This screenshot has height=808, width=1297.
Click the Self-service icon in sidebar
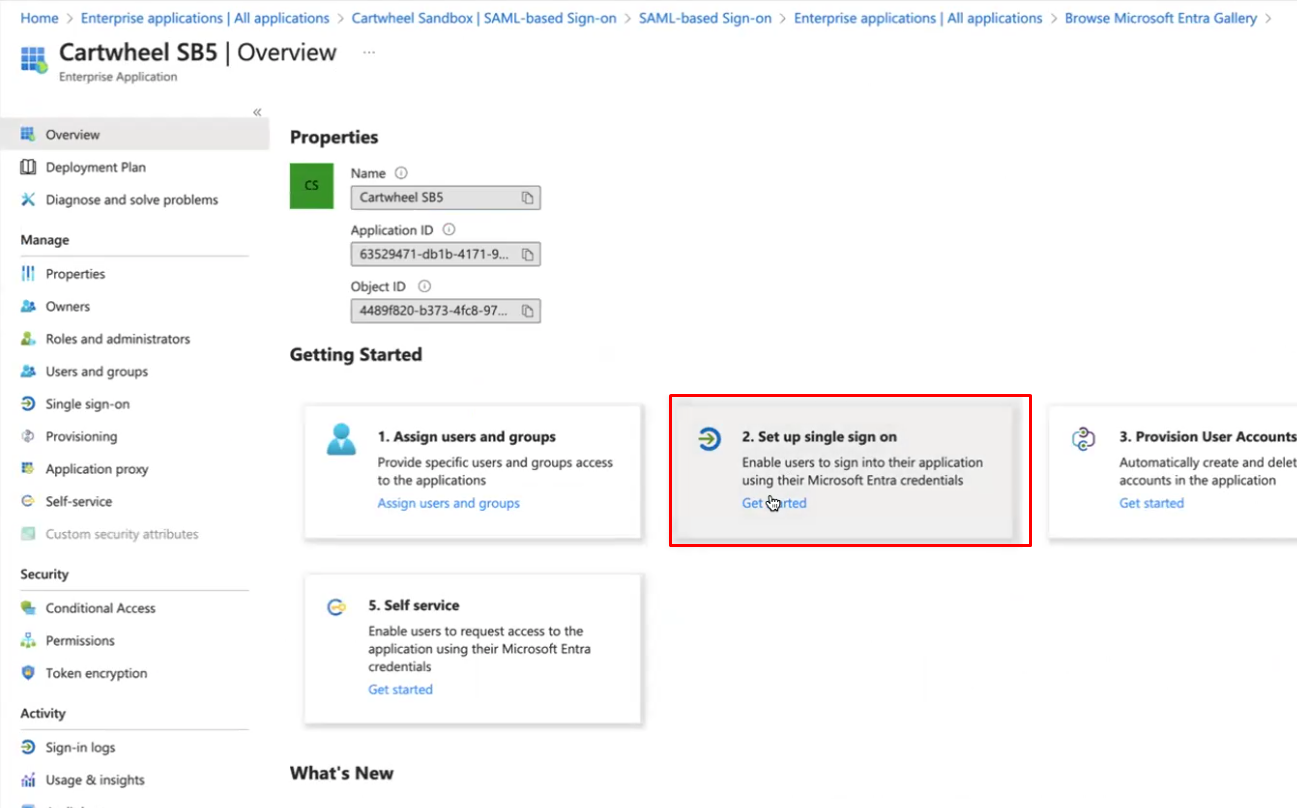click(28, 502)
